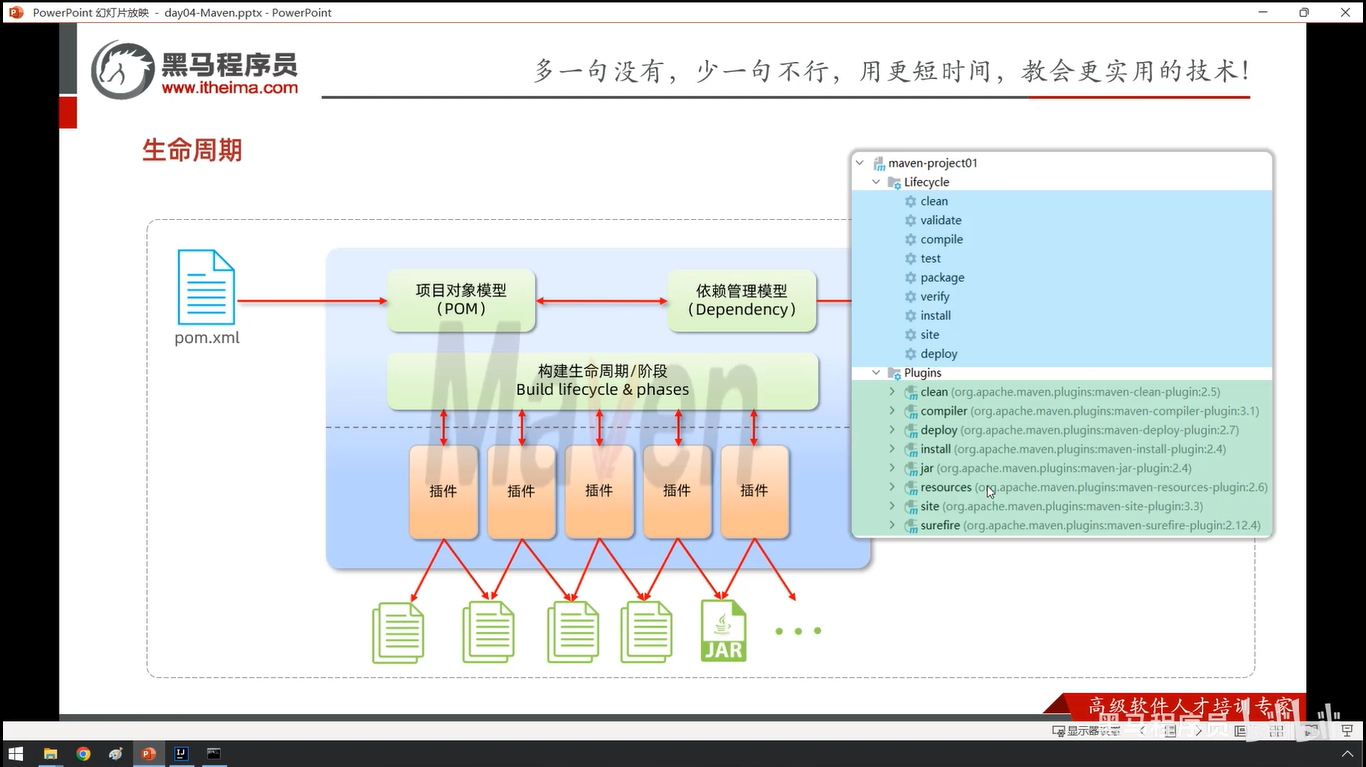Expand the jar plugin chevron
The image size is (1366, 767).
(x=892, y=468)
